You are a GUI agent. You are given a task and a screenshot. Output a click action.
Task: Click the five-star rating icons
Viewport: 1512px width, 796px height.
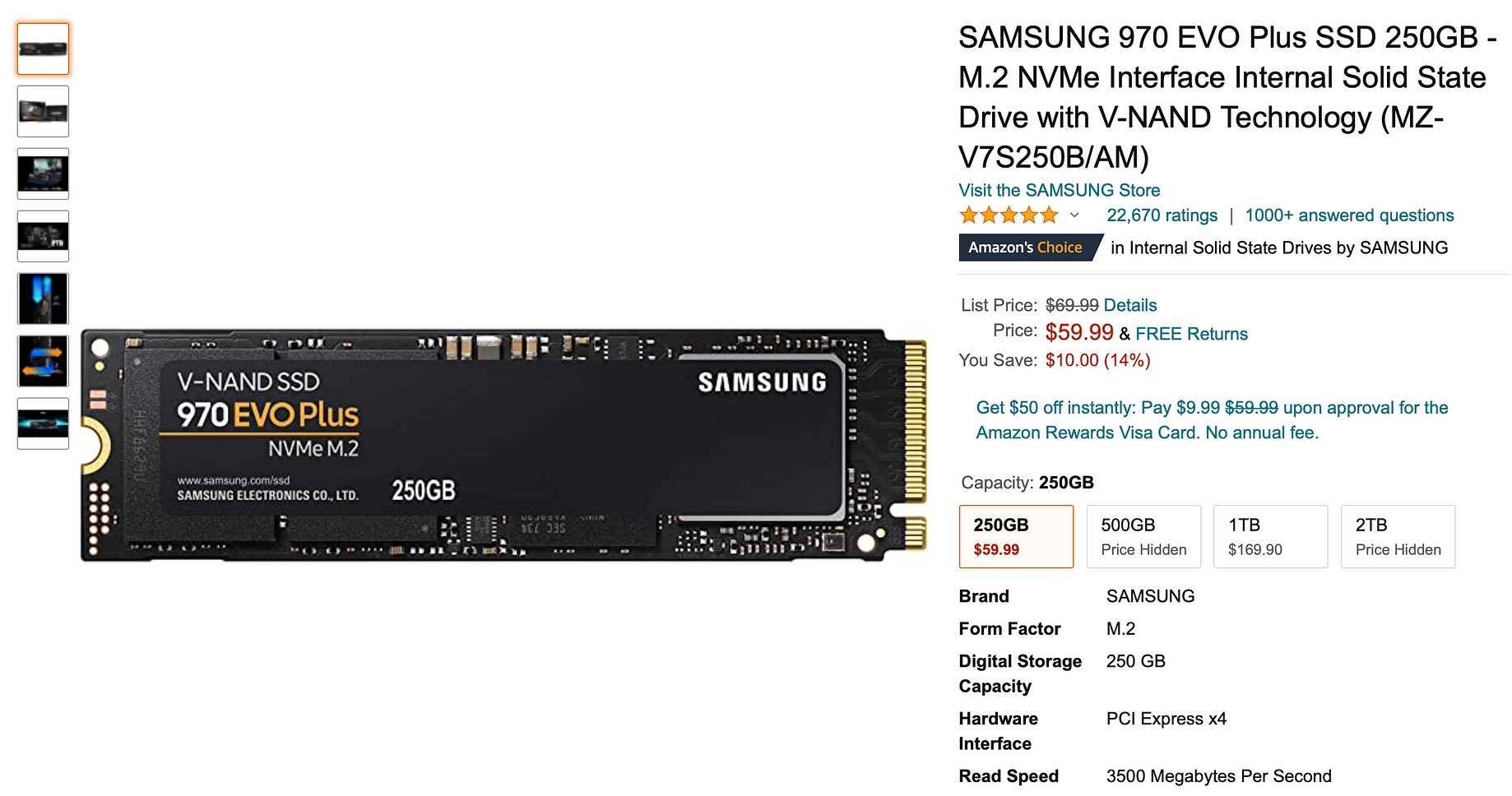pos(1009,215)
